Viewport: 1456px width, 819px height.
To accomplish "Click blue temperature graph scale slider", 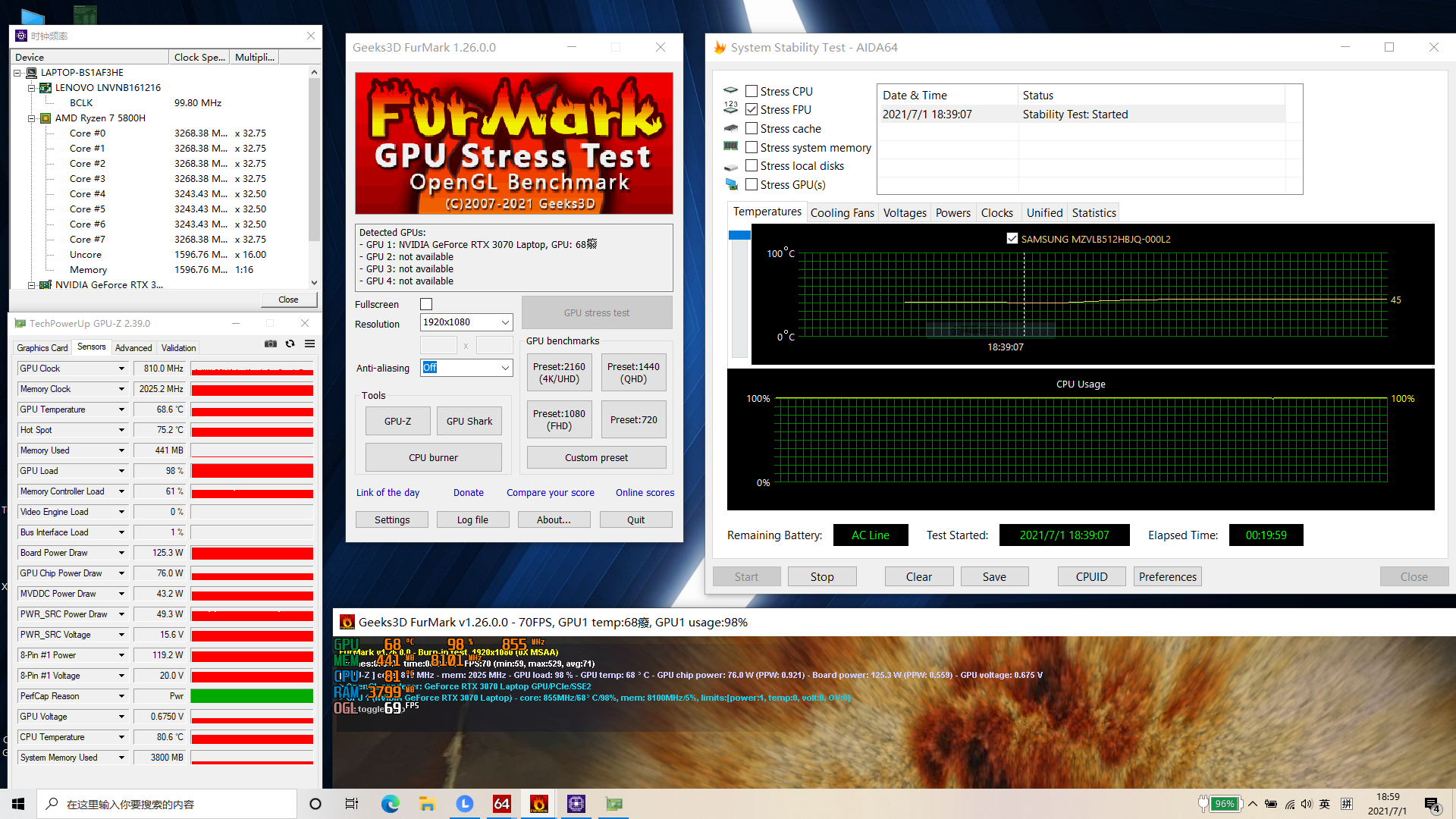I will (x=739, y=235).
